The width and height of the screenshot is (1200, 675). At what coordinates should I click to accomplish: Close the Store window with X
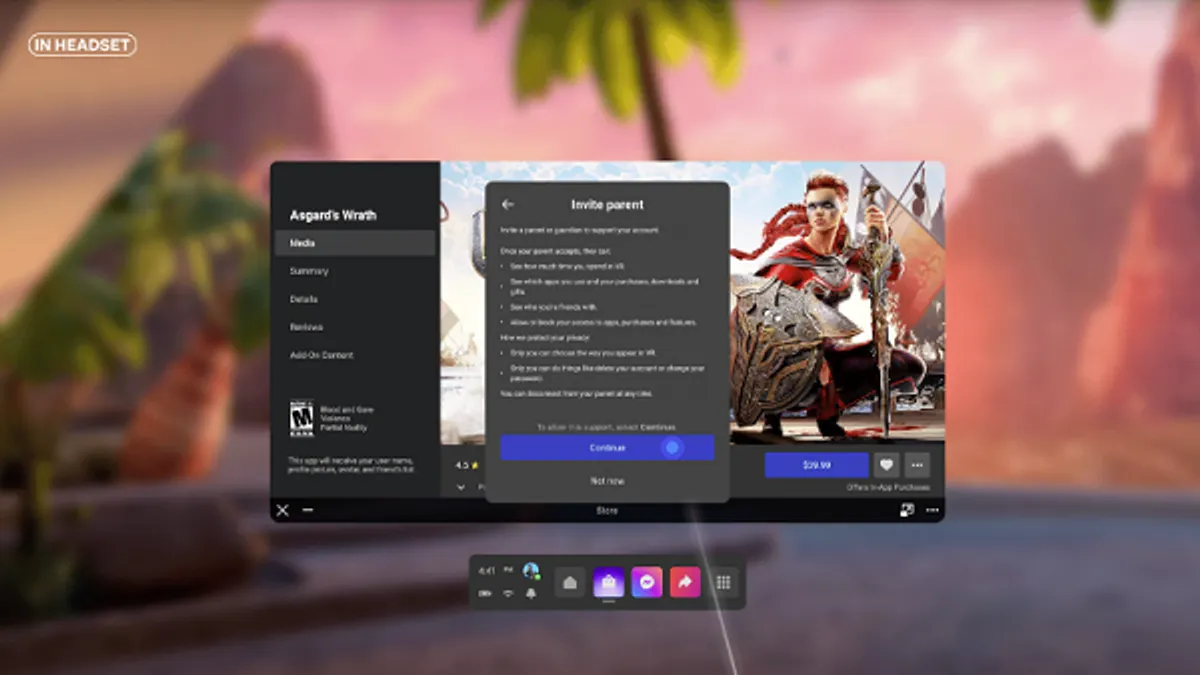[283, 510]
